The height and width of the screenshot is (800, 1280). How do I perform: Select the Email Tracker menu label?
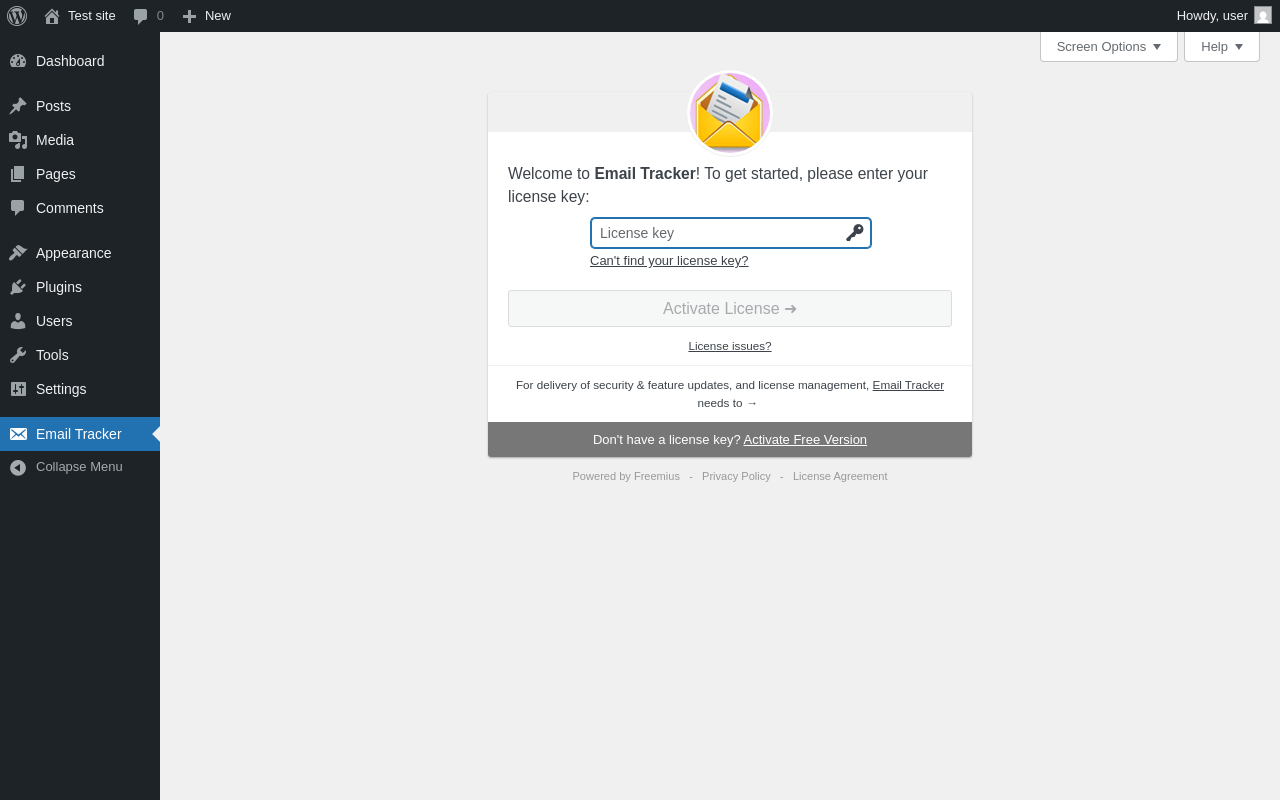point(79,434)
